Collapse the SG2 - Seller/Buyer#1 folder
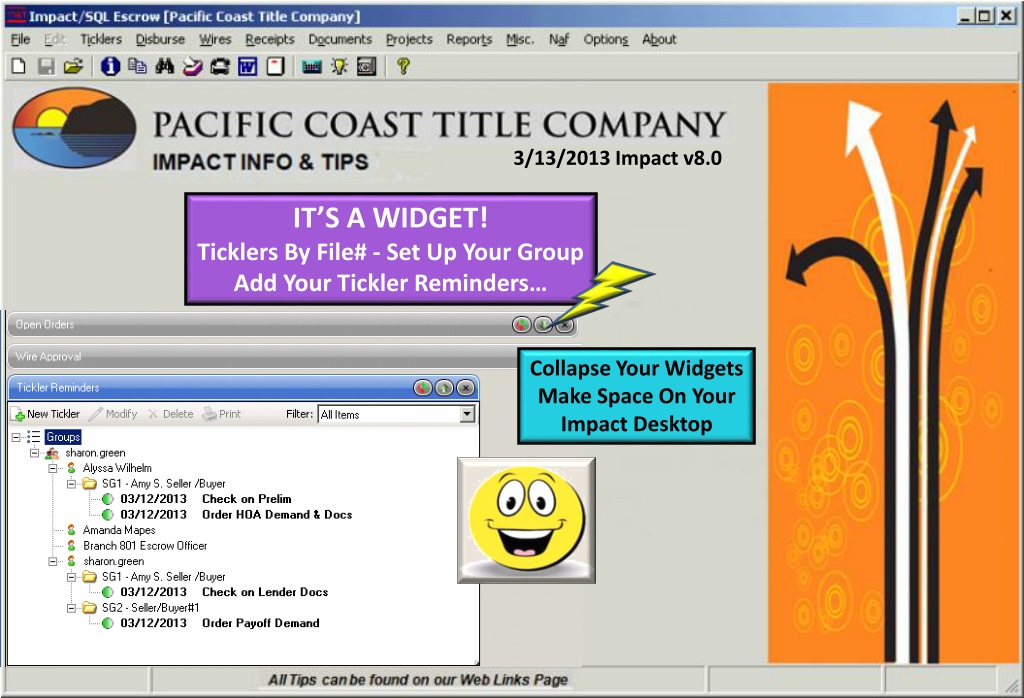This screenshot has height=698, width=1024. 71,608
